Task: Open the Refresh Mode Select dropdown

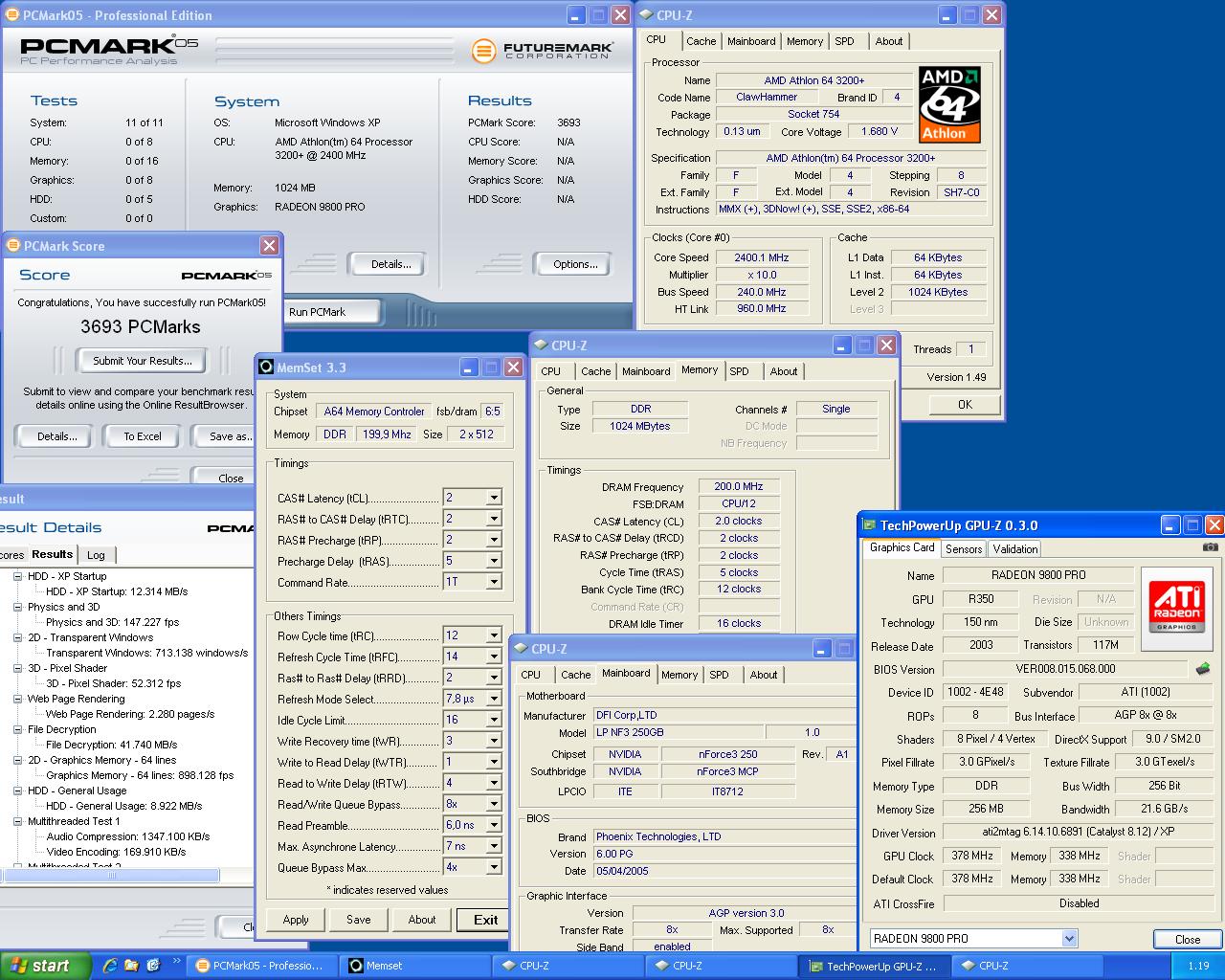Action: [x=494, y=699]
